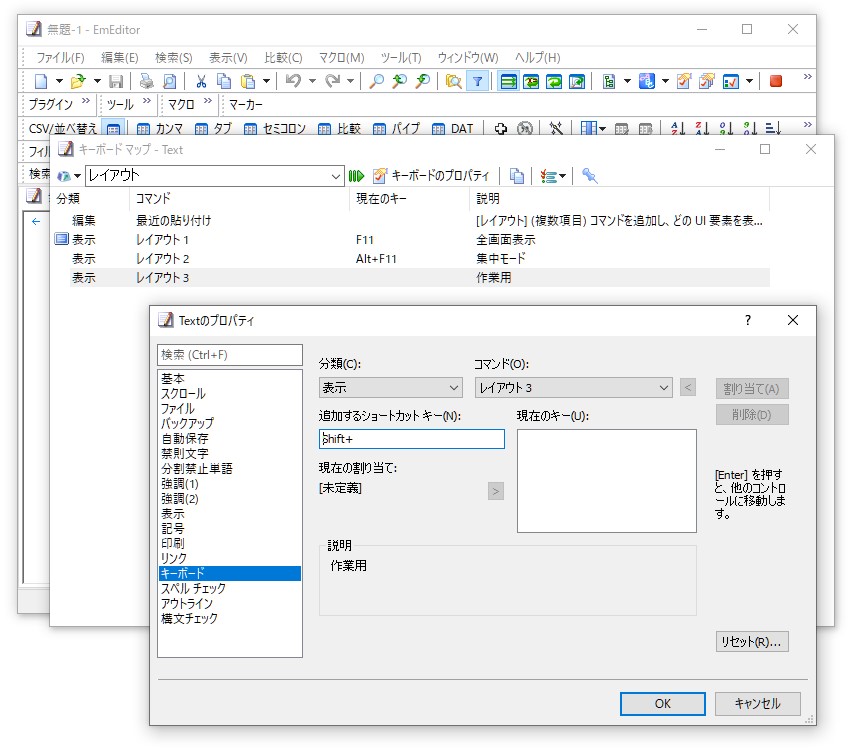The height and width of the screenshot is (751, 852).
Task: Open the ファイル(F) menu
Action: click(60, 58)
